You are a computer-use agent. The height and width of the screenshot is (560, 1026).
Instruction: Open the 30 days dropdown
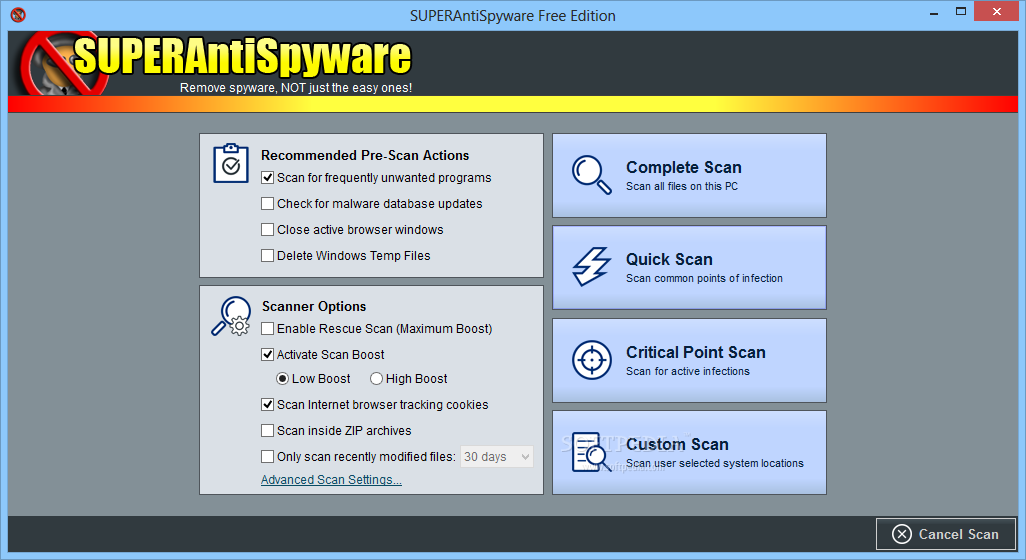(497, 457)
